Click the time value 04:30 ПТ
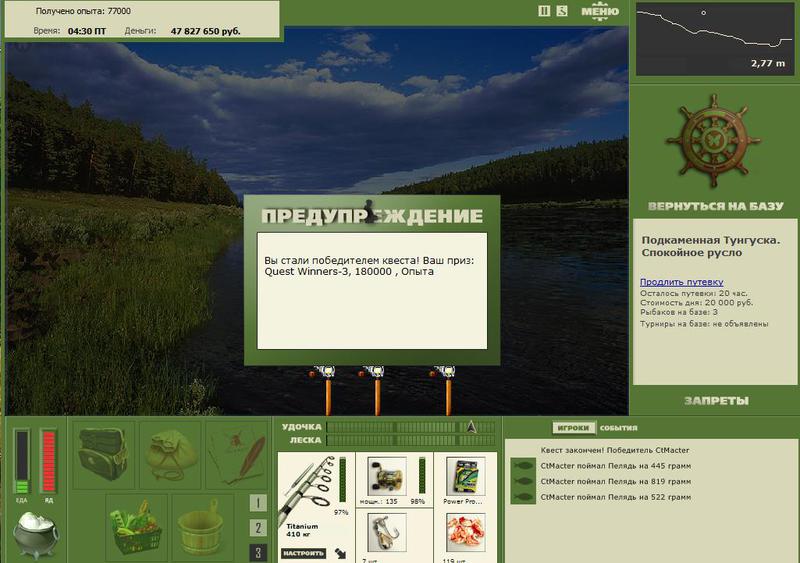Viewport: 800px width, 563px height. (87, 31)
